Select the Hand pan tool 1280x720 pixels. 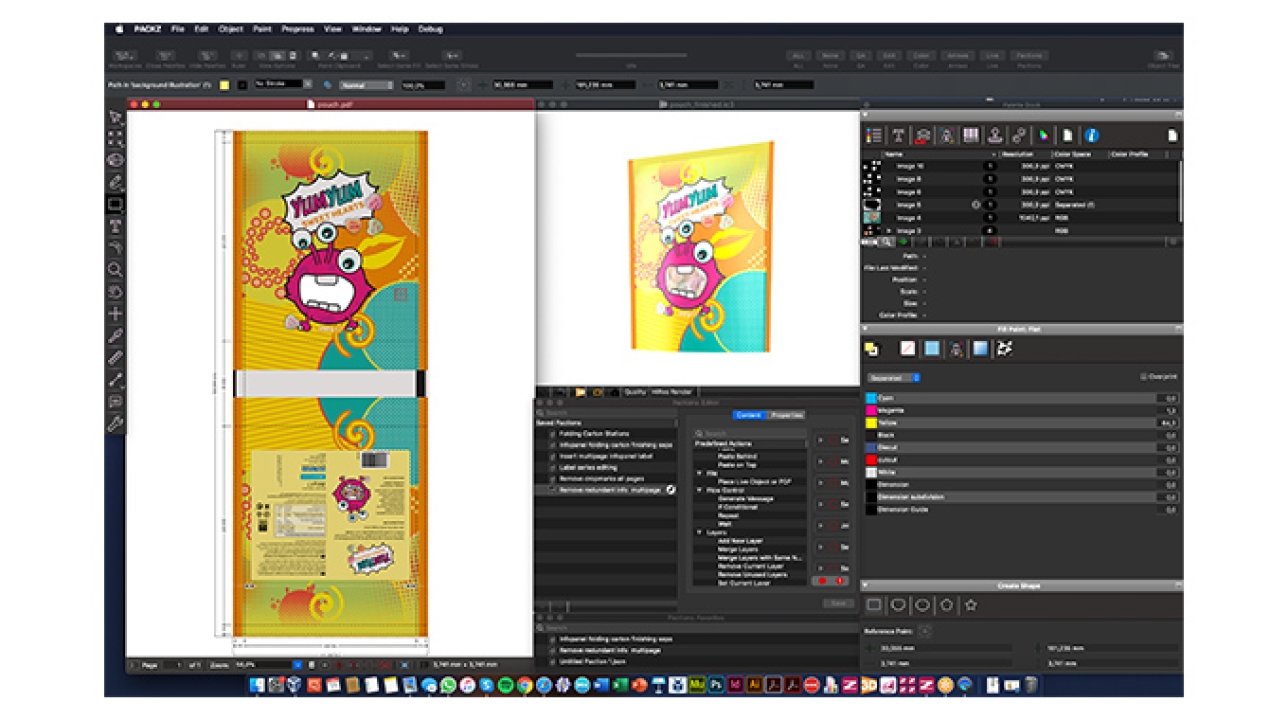point(116,292)
